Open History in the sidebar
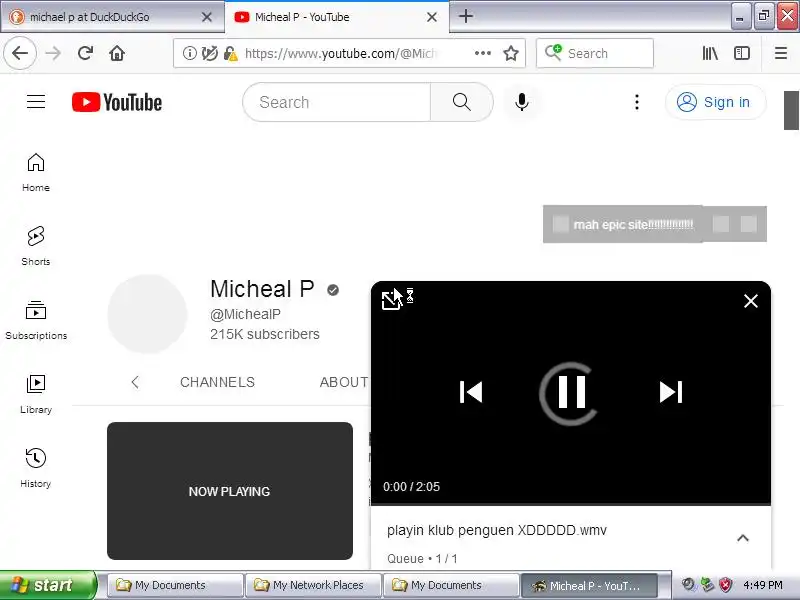The height and width of the screenshot is (600, 800). tap(36, 468)
